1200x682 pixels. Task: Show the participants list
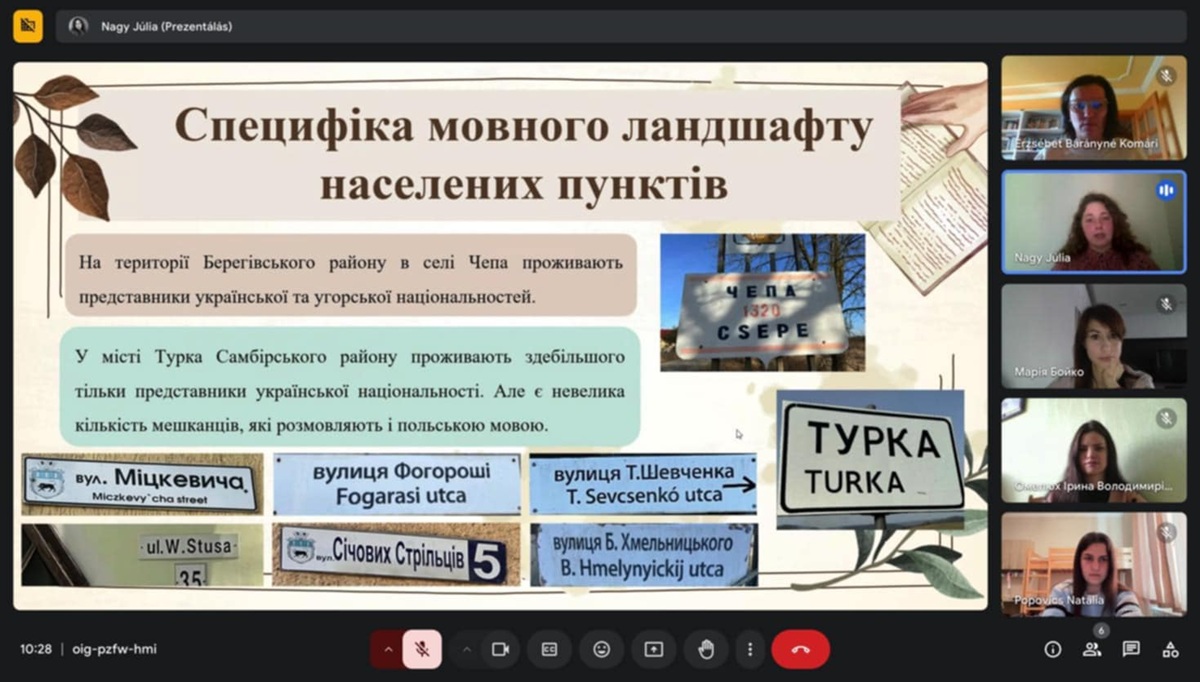click(x=1091, y=649)
